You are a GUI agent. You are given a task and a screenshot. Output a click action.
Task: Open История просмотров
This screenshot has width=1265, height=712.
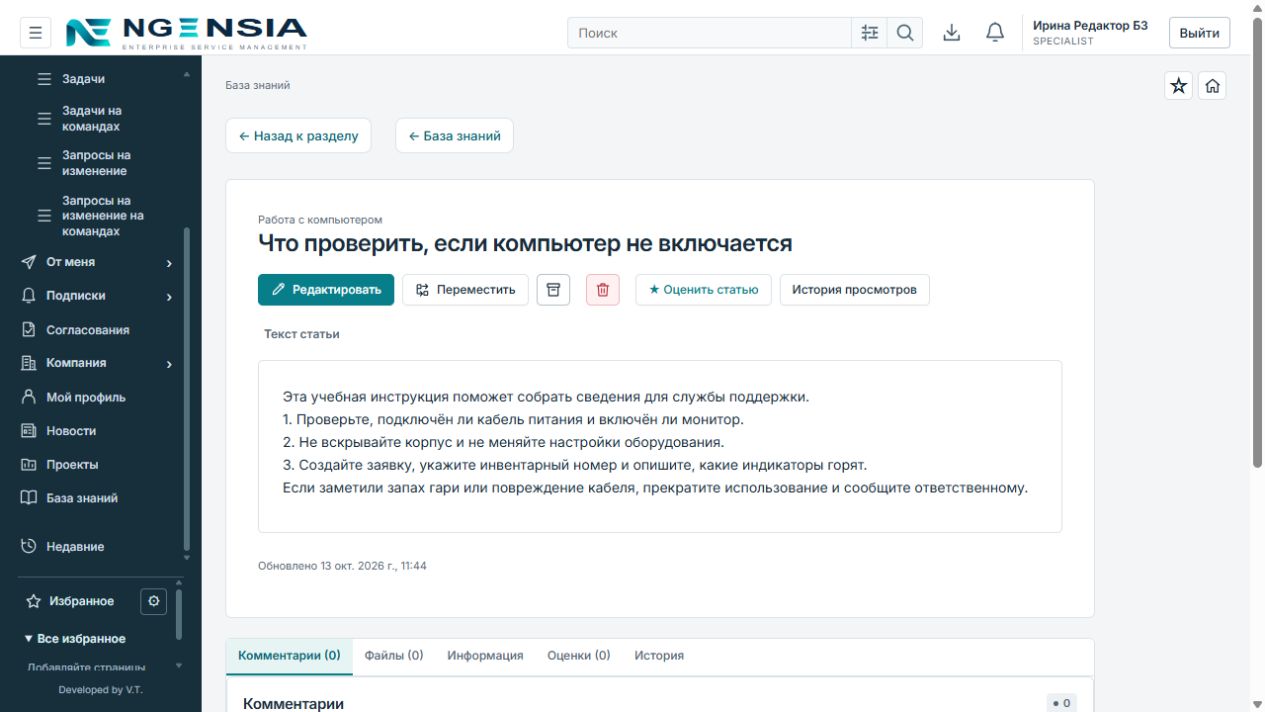(854, 290)
